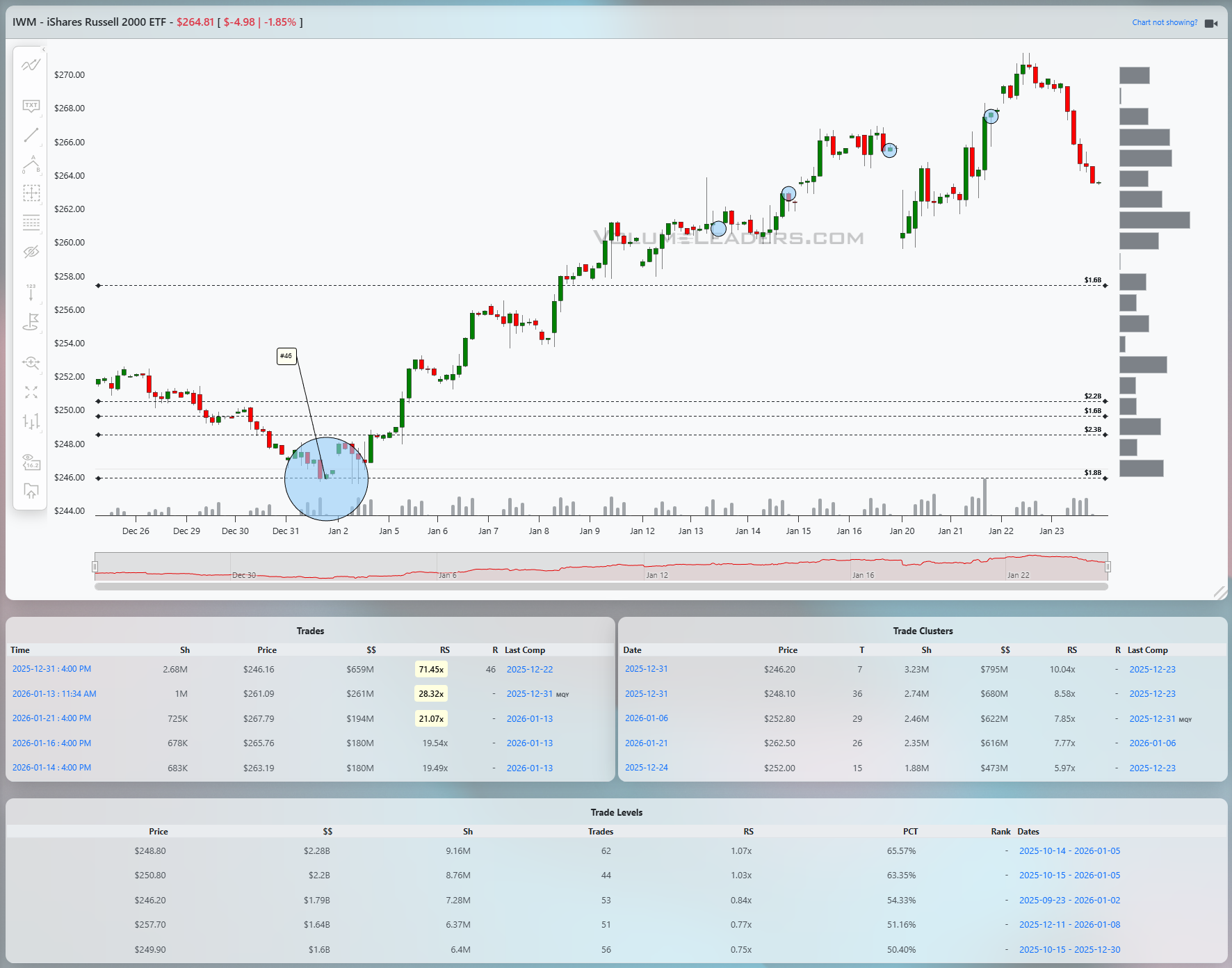Open Last Comp 2025-12-22 in Trades

click(x=530, y=670)
